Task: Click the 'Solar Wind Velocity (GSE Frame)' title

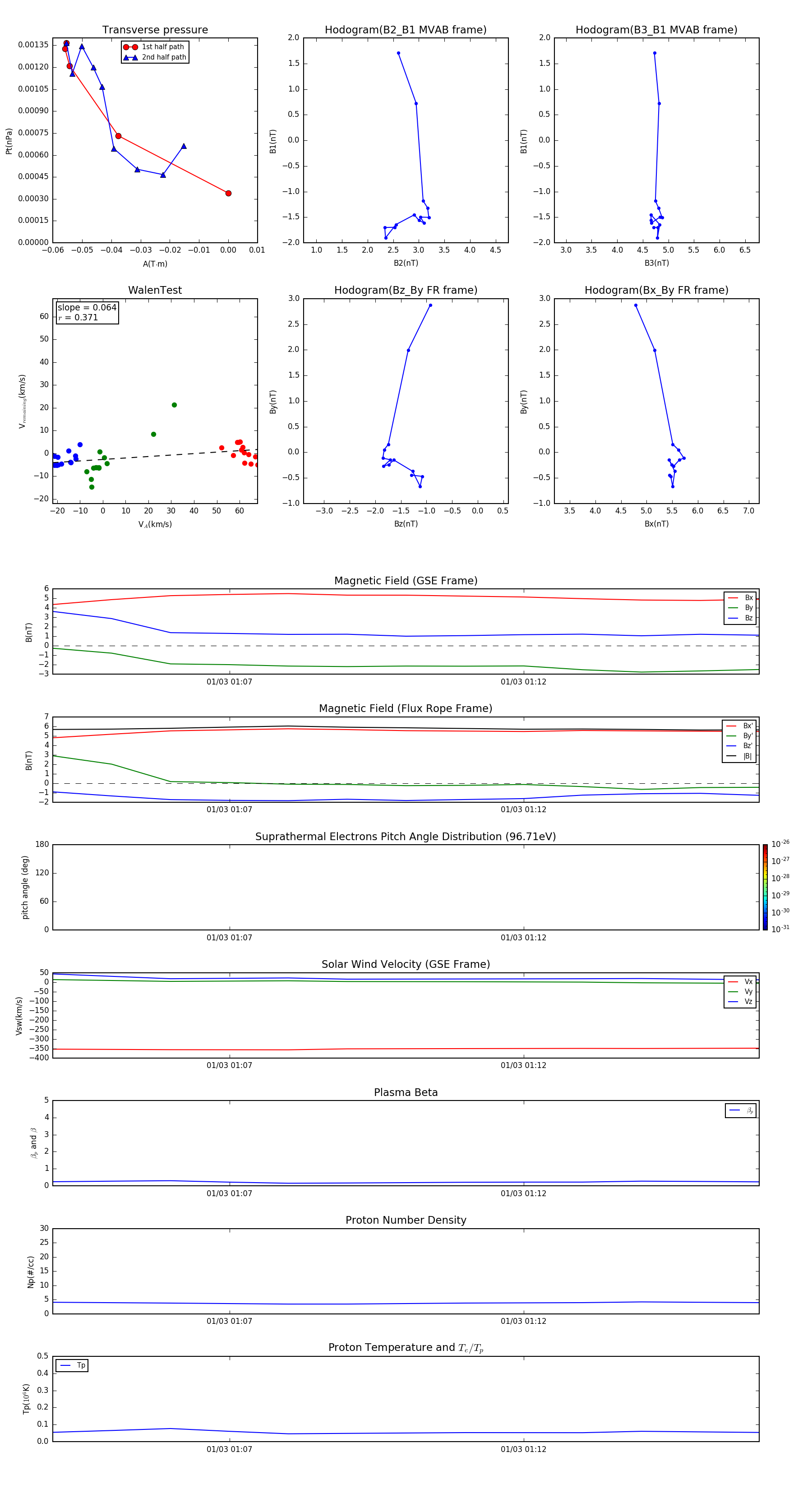Action: [406, 964]
